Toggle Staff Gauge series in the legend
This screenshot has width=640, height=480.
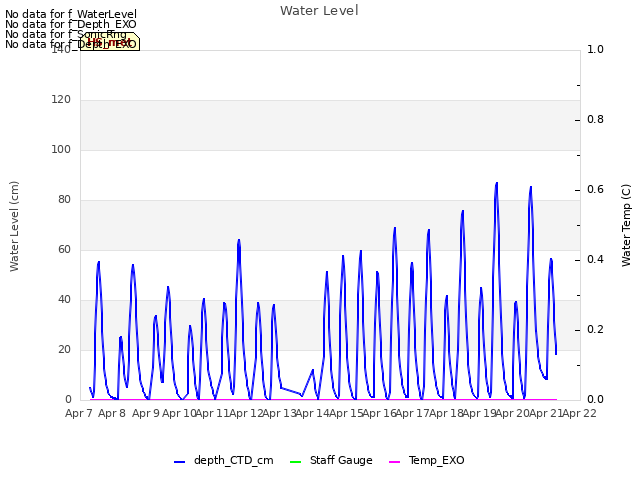tap(331, 460)
